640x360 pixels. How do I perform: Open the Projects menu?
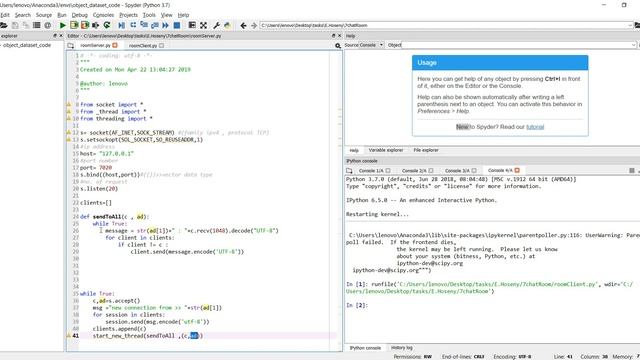[x=128, y=15]
